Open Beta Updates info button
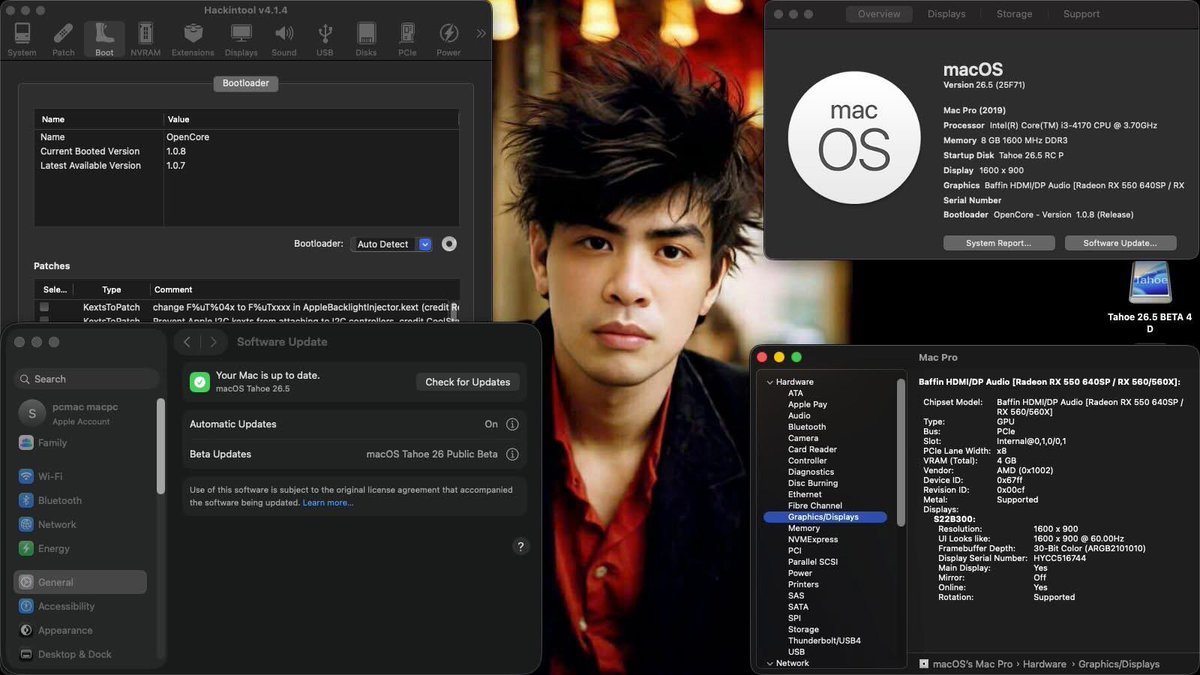Screen dimensions: 1200x675 tap(512, 454)
